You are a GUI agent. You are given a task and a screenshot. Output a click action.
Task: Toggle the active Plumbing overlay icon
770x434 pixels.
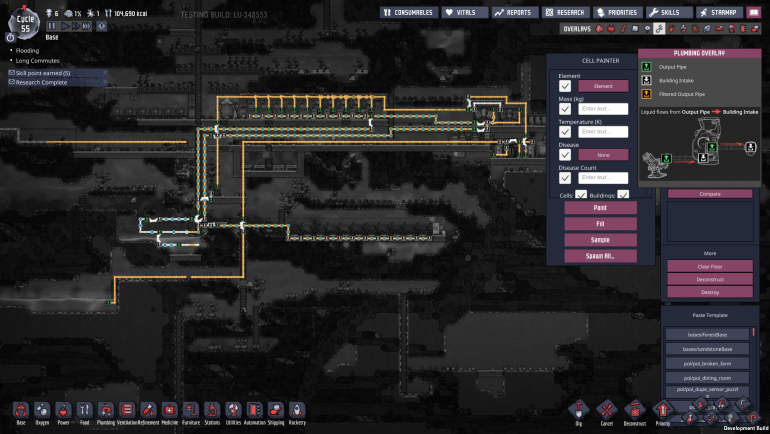[659, 29]
